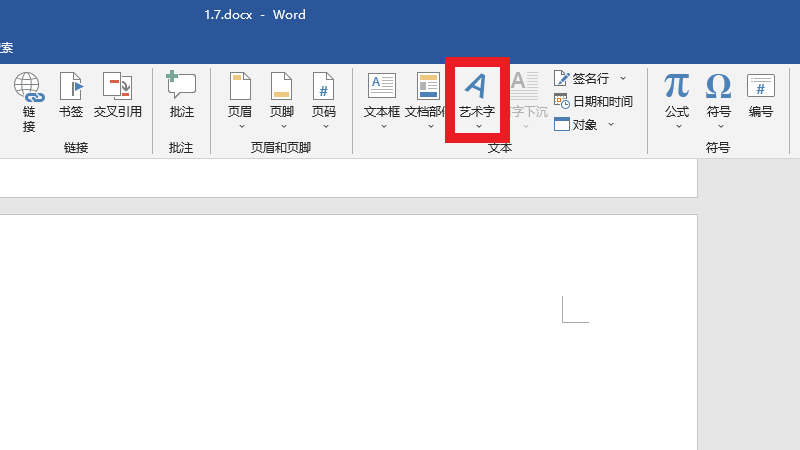The image size is (800, 450).
Task: Insert a 书签 (Bookmark)
Action: [71, 88]
